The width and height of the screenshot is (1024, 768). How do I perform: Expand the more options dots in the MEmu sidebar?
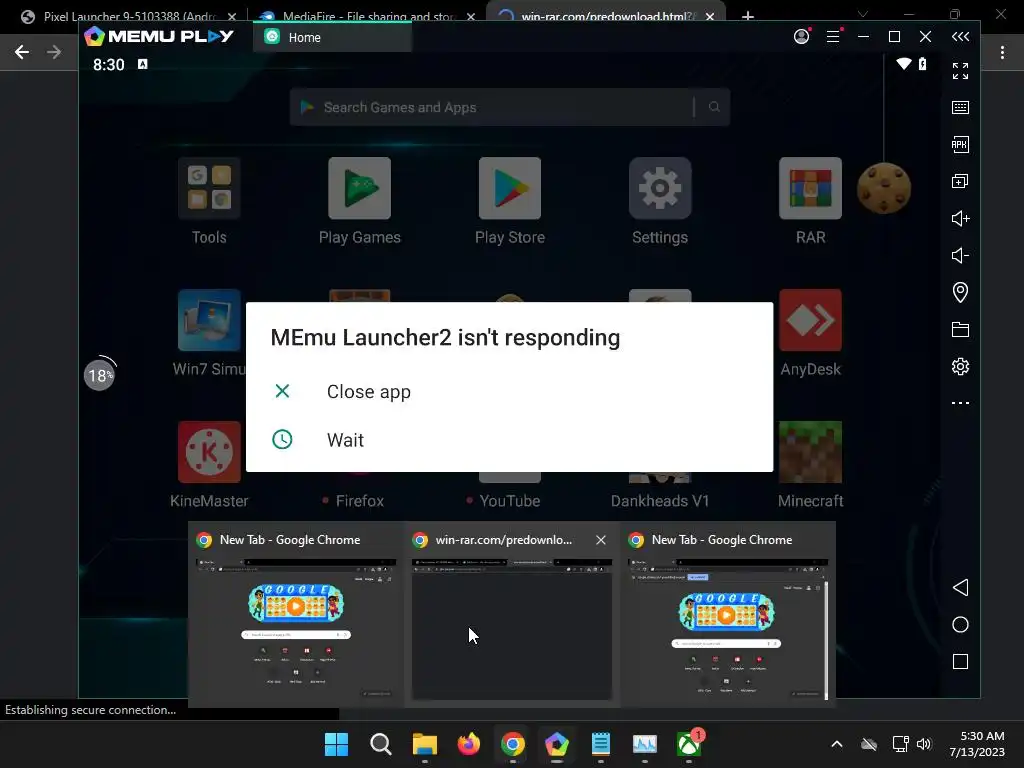[960, 403]
